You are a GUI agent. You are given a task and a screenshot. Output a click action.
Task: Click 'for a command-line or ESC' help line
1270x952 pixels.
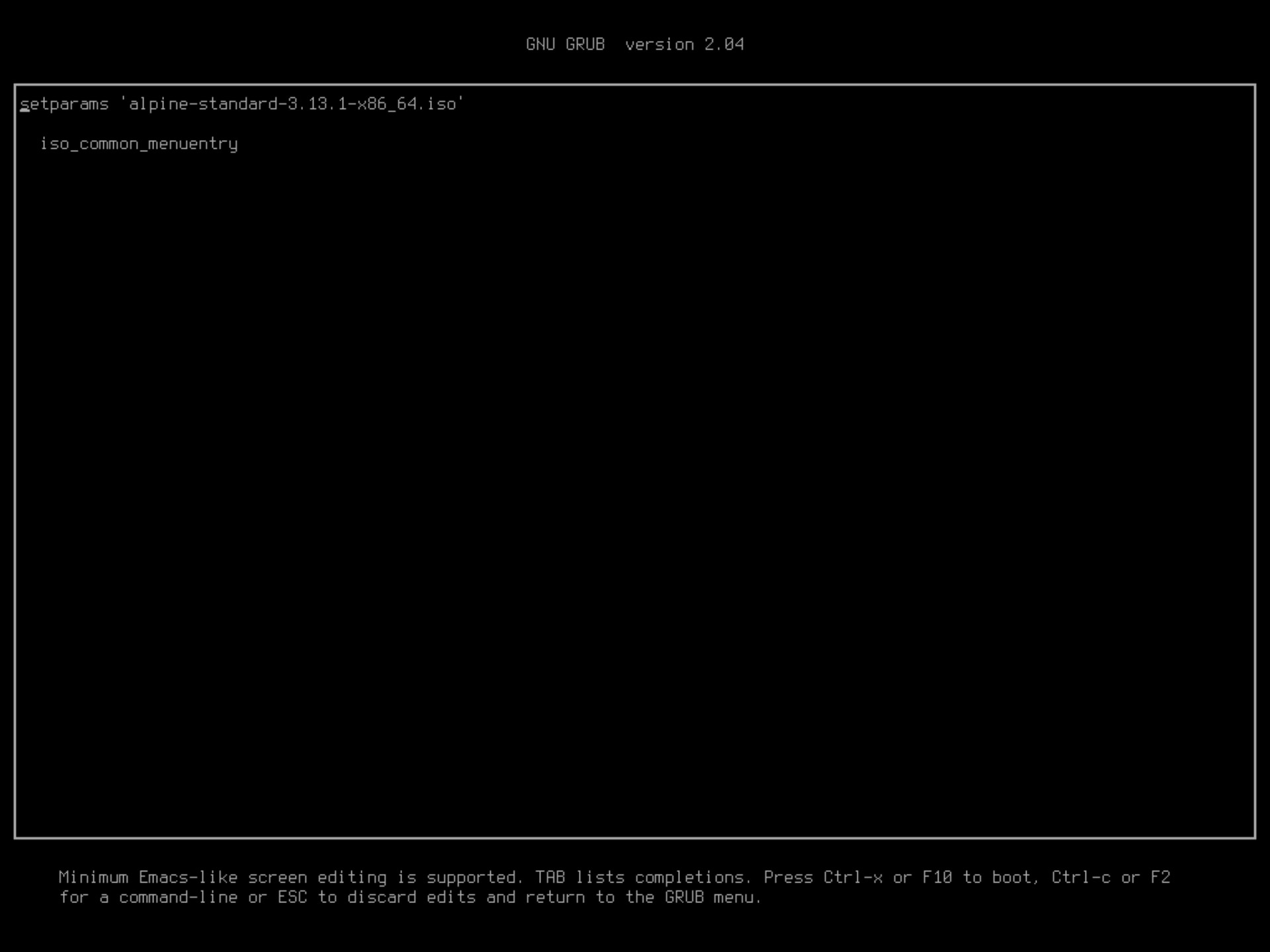(x=410, y=897)
